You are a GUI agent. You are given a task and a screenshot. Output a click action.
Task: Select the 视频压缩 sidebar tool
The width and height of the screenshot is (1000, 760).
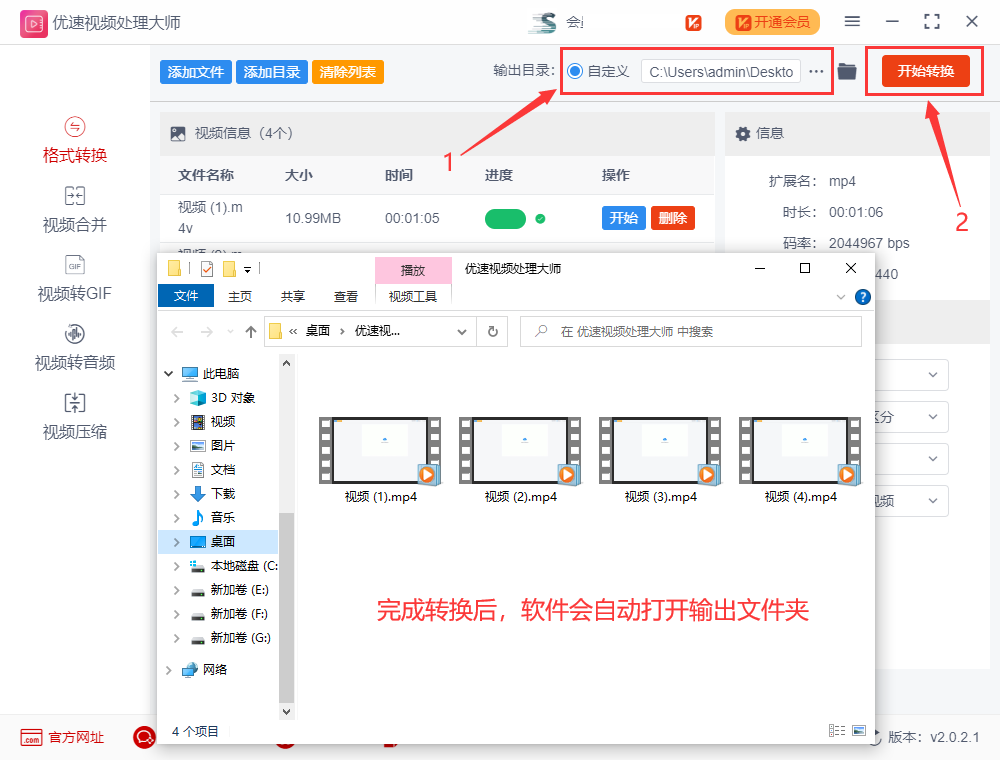(x=74, y=420)
